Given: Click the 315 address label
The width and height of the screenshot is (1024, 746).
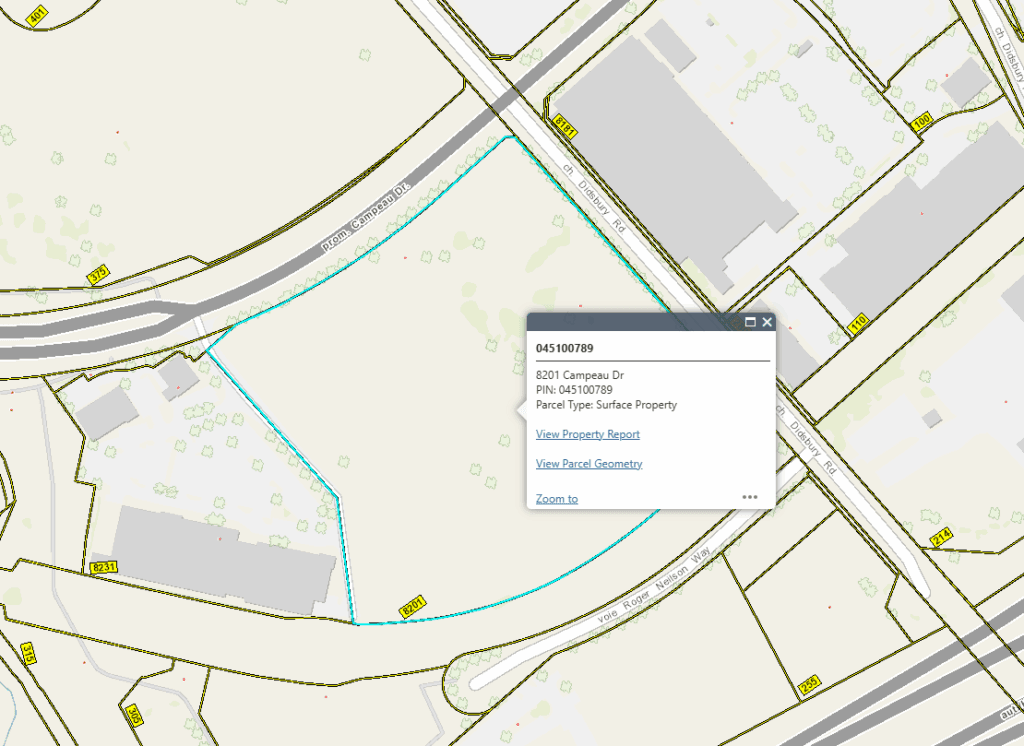Looking at the screenshot, I should 28,654.
